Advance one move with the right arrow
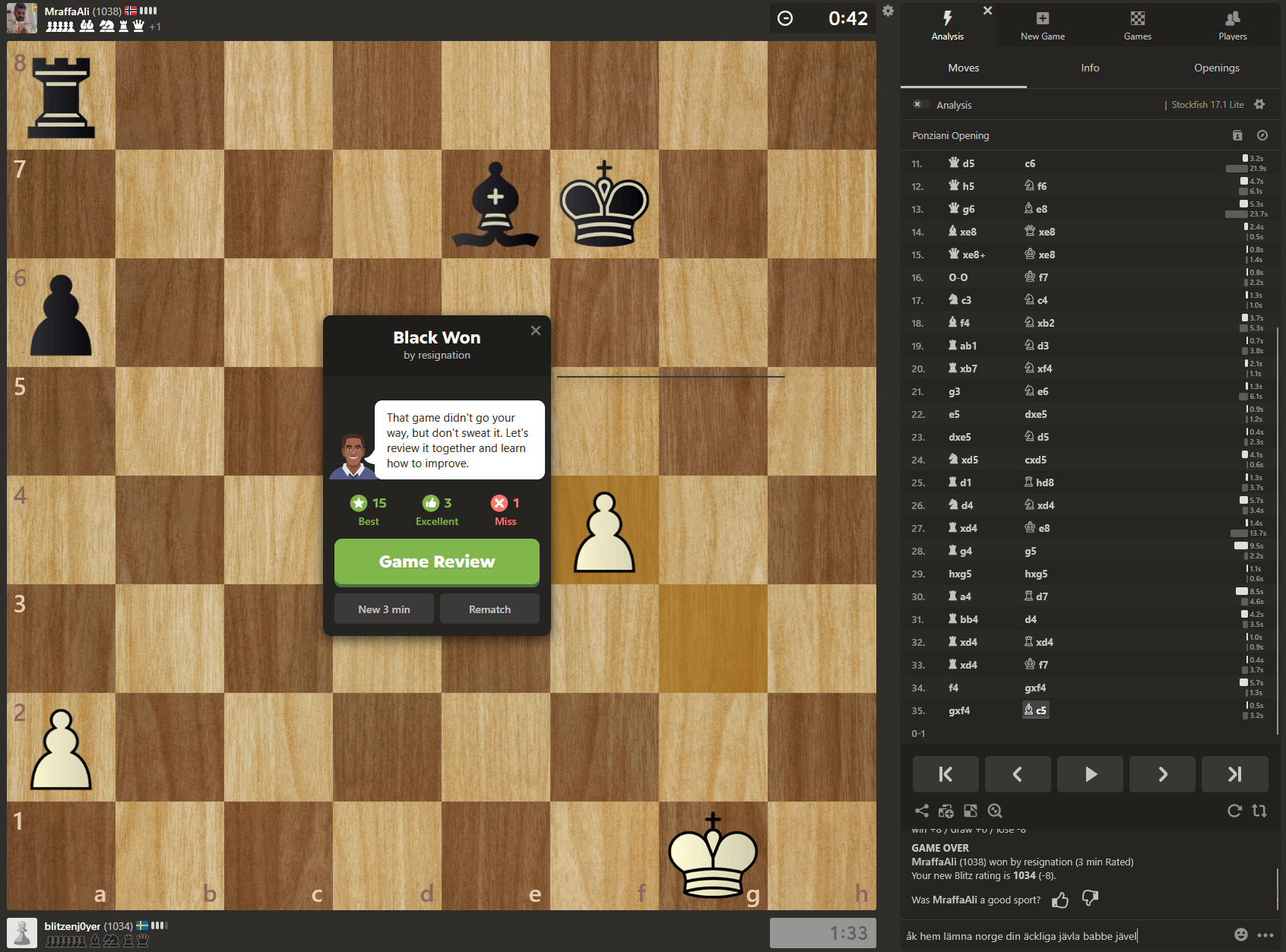The image size is (1286, 952). [1162, 774]
